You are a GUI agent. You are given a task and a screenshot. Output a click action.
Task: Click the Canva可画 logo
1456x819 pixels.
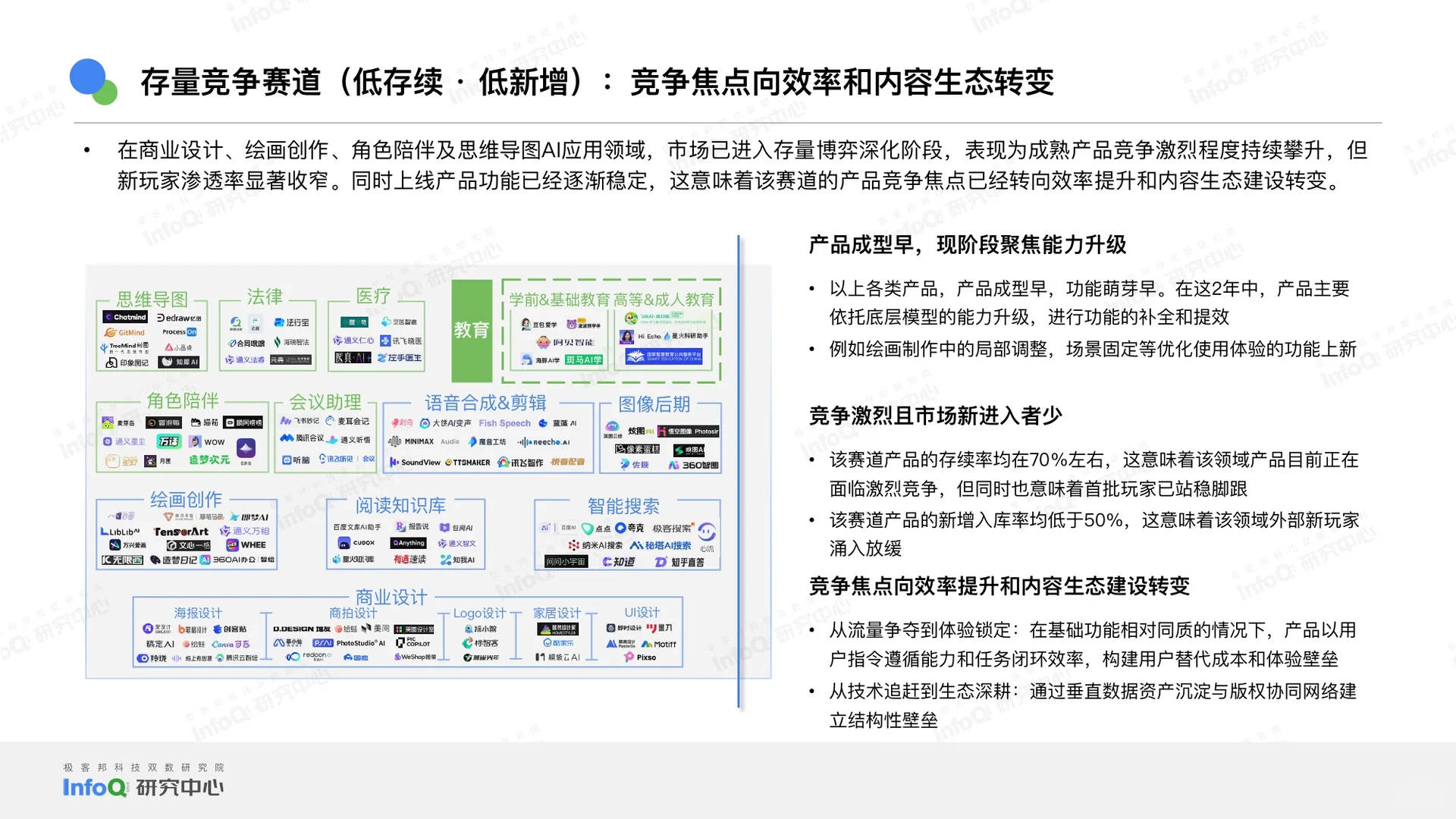(x=231, y=644)
